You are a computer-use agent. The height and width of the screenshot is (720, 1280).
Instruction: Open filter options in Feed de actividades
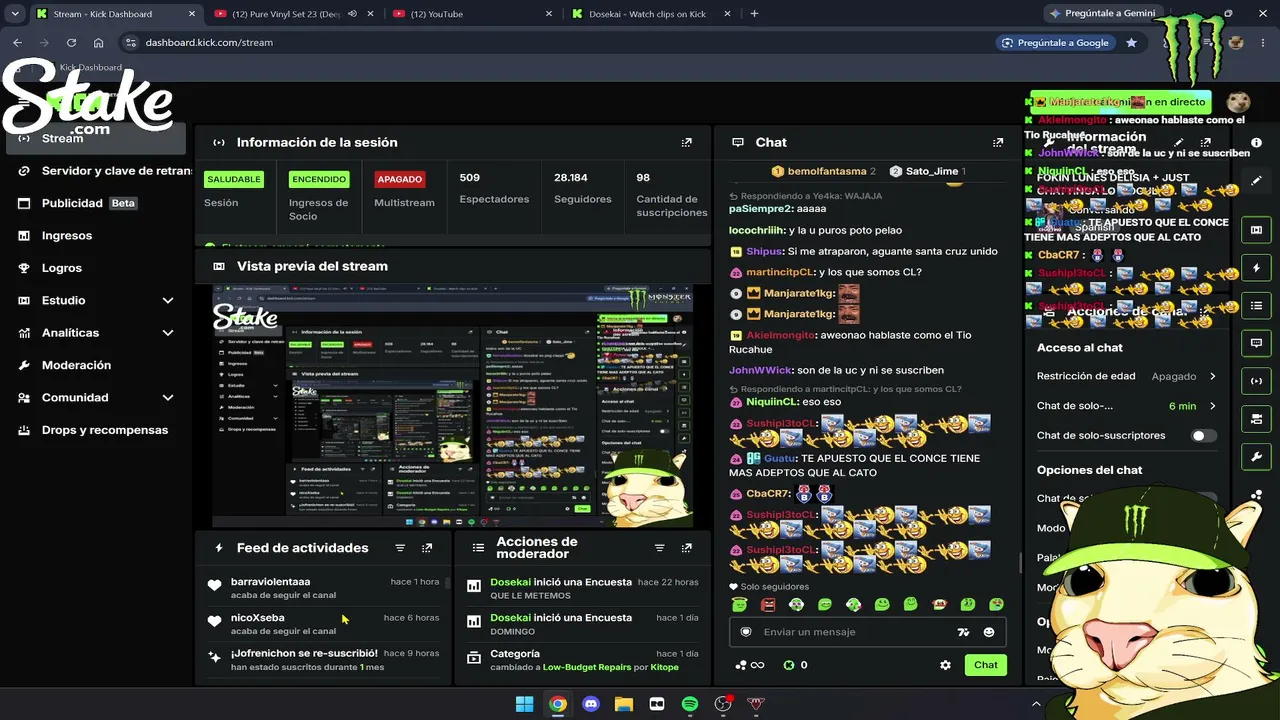(400, 548)
